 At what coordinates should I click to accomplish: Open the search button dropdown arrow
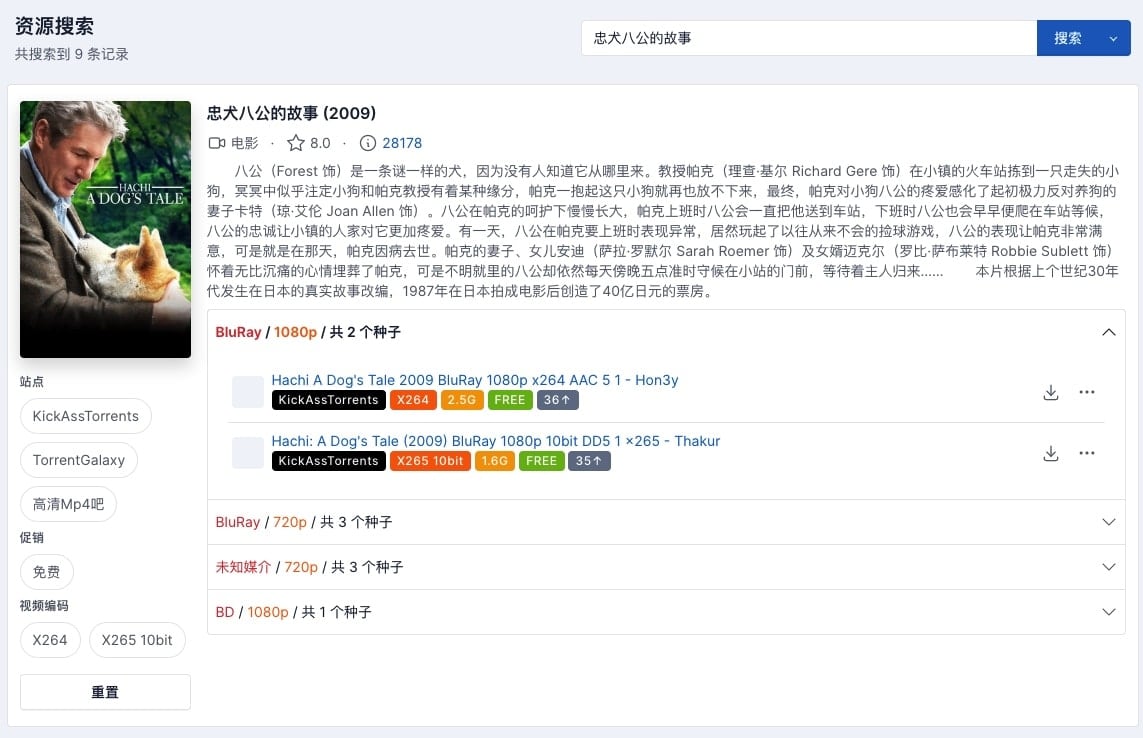[x=1113, y=39]
